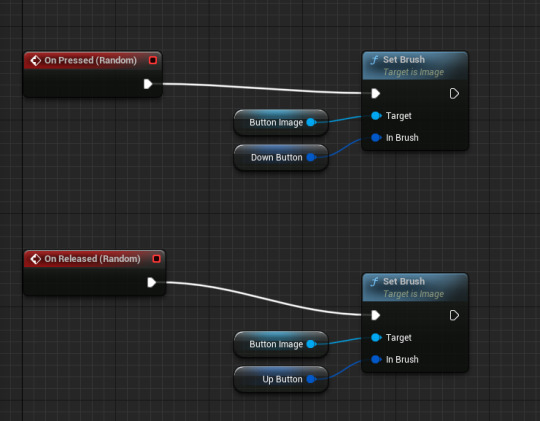Click Target pin on upper Set Brush
The height and width of the screenshot is (421, 540).
376,116
